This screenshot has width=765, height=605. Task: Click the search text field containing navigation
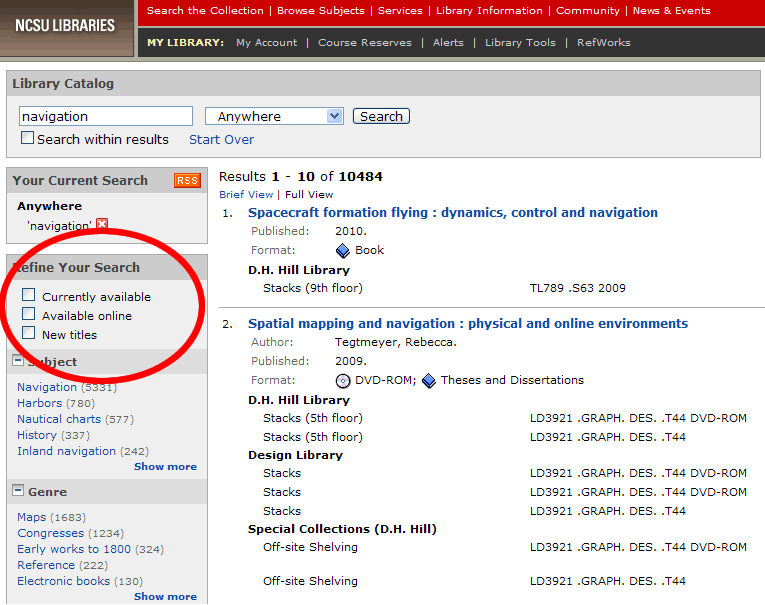[x=105, y=116]
